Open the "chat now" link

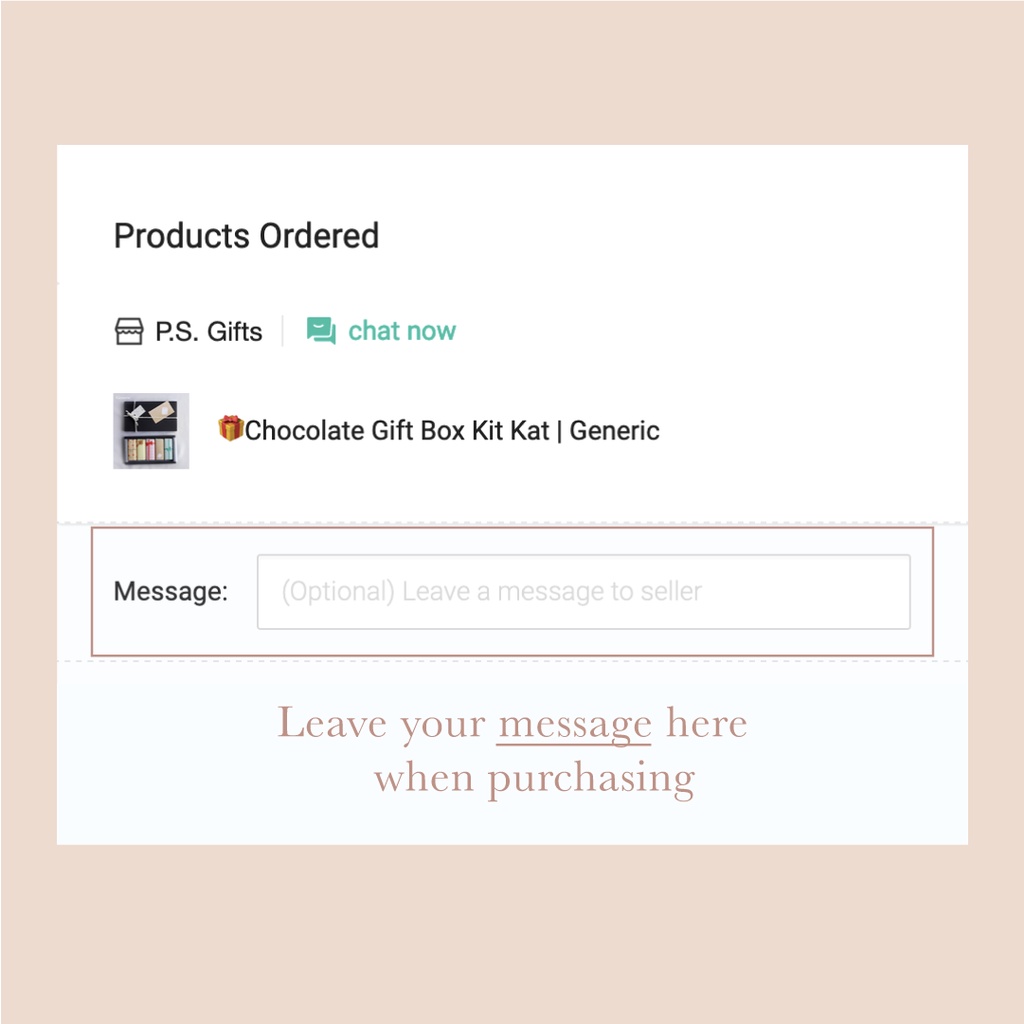tap(401, 331)
